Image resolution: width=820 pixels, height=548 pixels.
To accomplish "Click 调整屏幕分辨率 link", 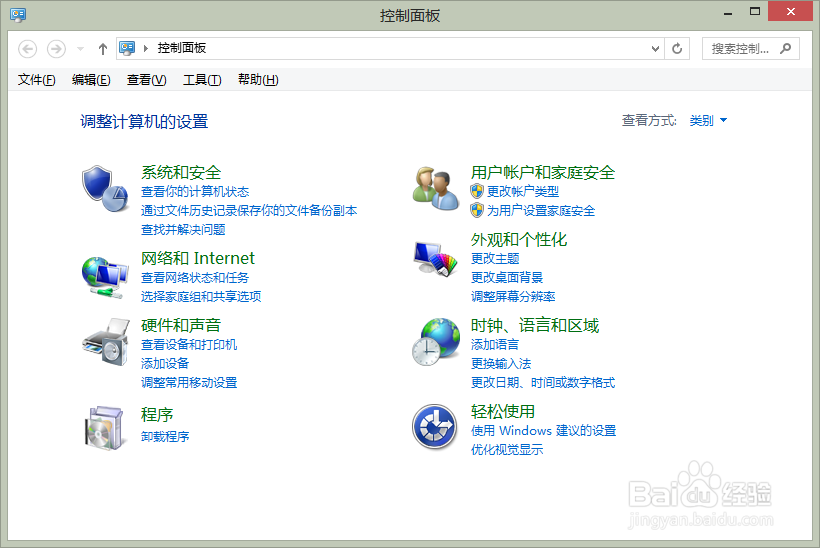I will 512,296.
